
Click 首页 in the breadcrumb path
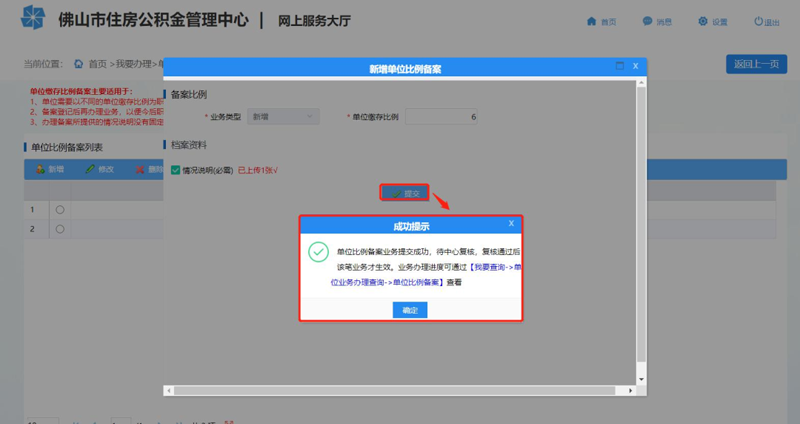click(x=96, y=64)
